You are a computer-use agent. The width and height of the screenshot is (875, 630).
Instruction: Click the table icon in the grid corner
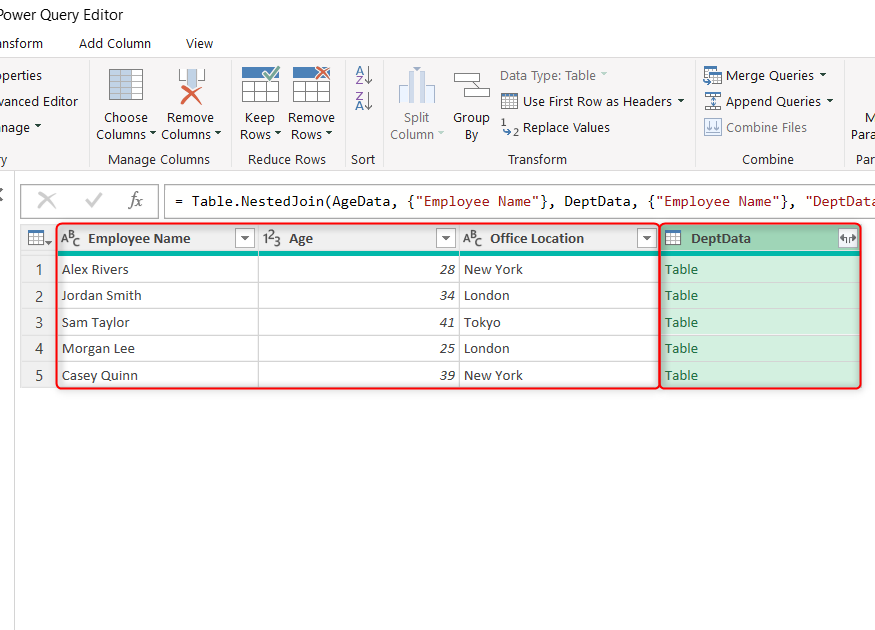tap(39, 239)
